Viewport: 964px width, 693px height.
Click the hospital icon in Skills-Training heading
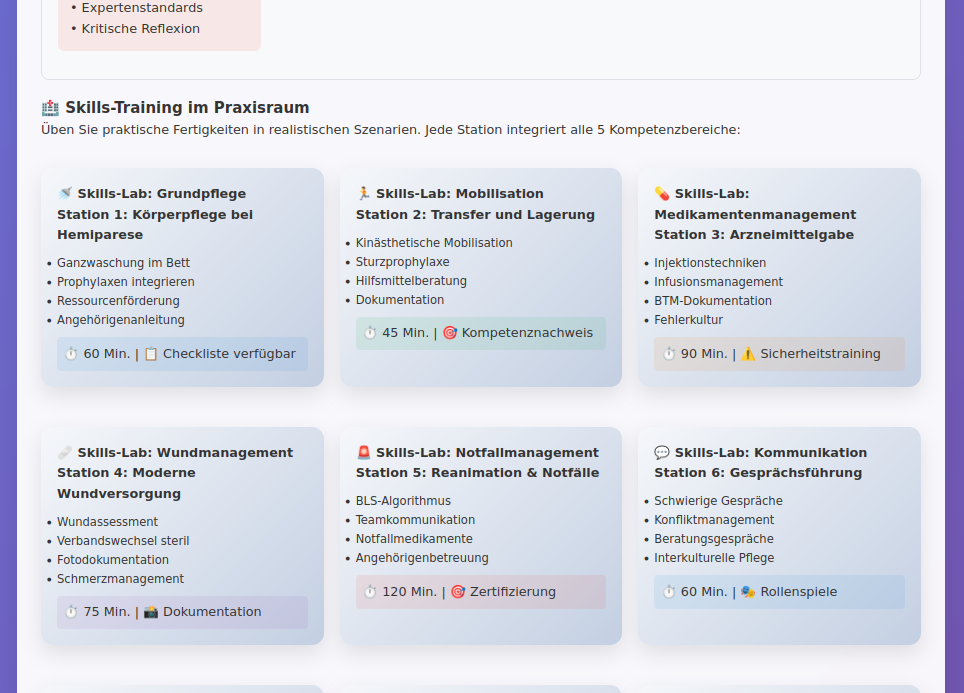(50, 108)
